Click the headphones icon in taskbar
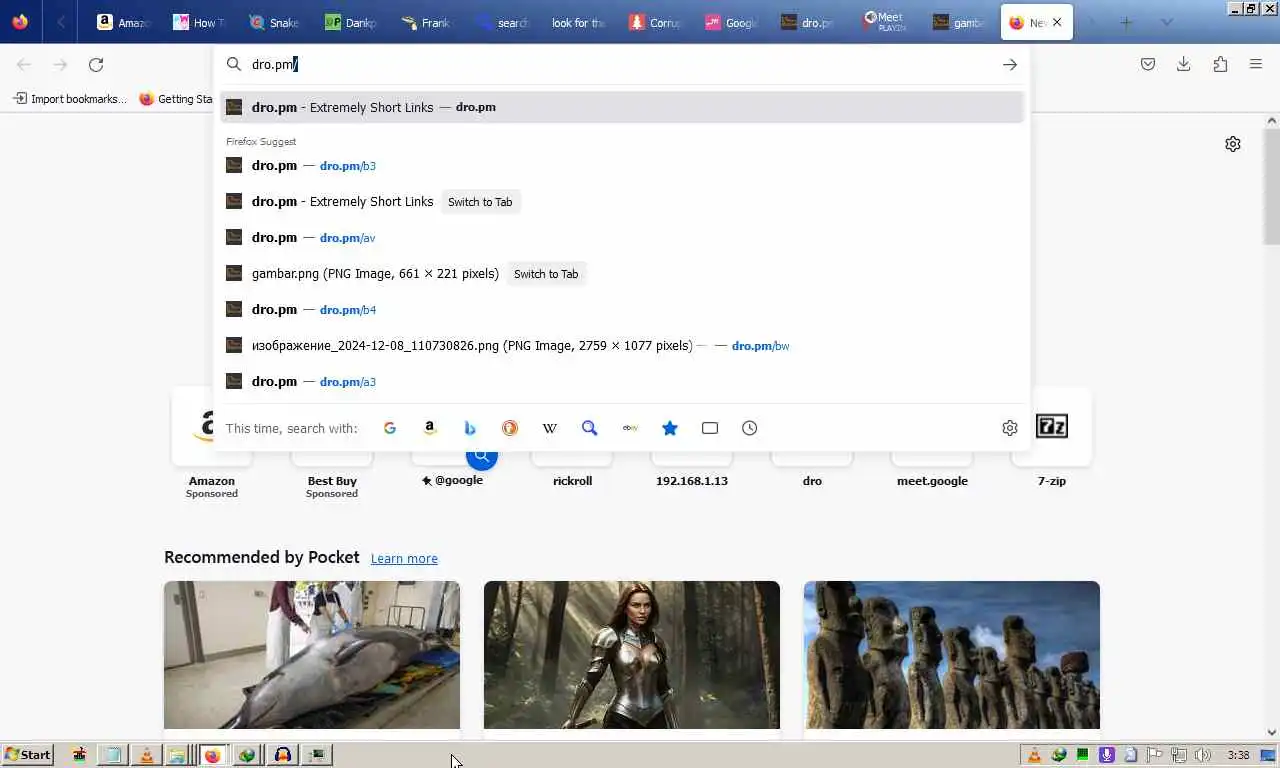This screenshot has width=1280, height=768. coord(283,755)
